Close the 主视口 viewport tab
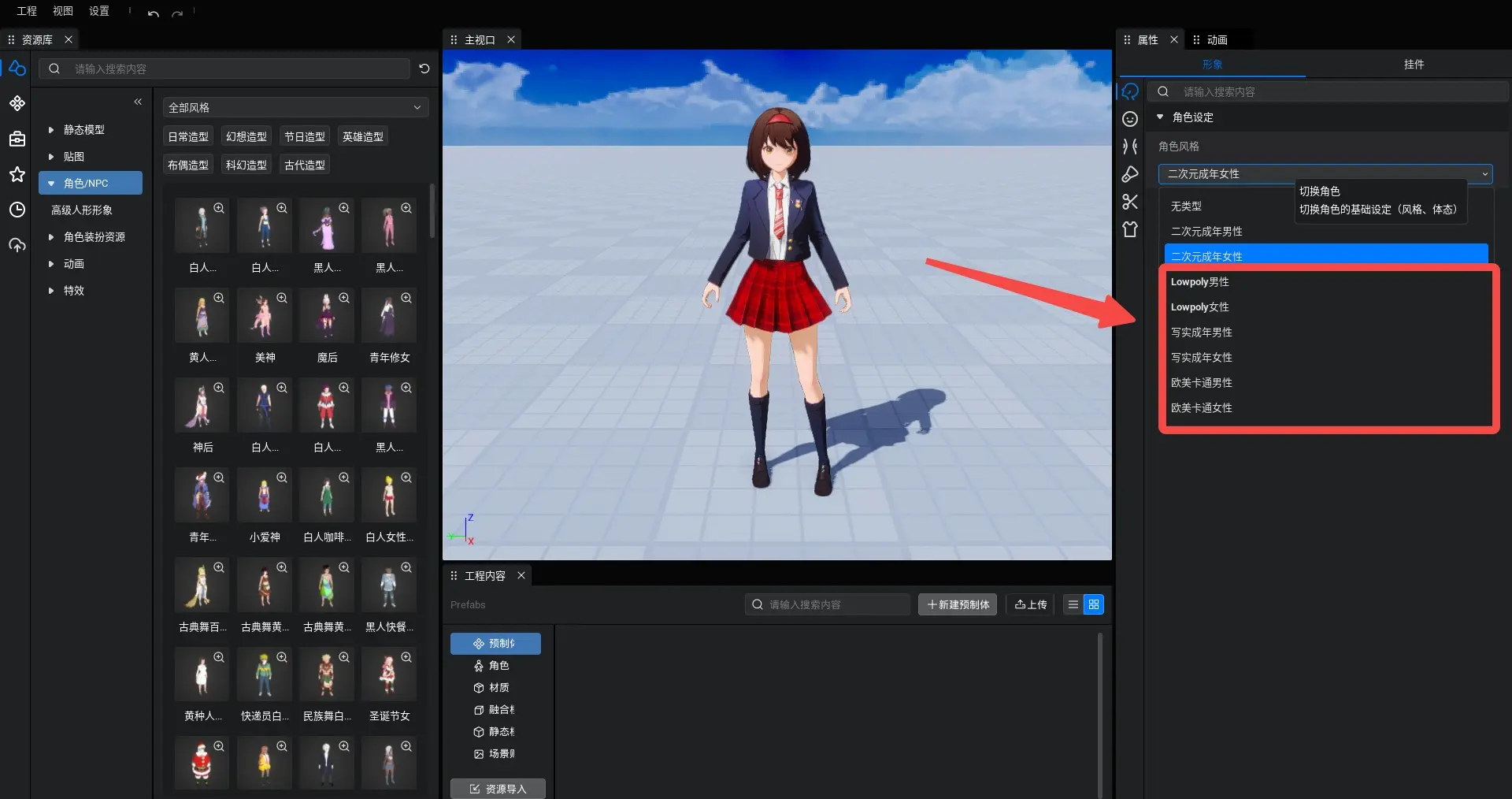The width and height of the screenshot is (1512, 799). click(x=511, y=39)
